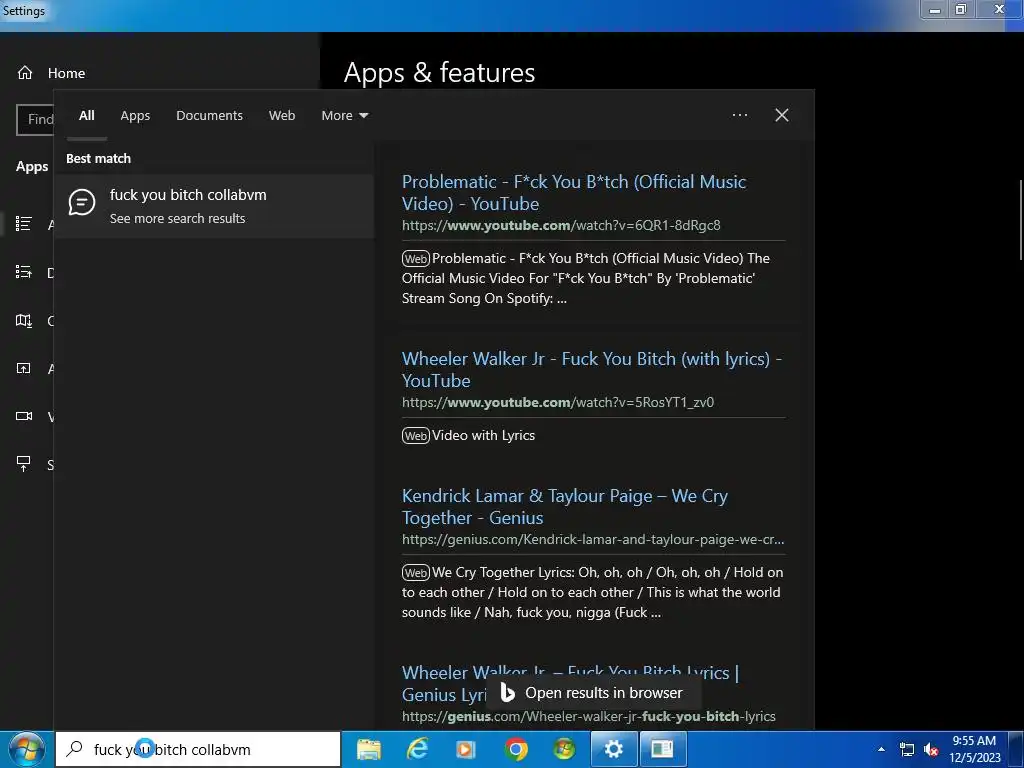Click the Bing logo icon

pos(507,693)
